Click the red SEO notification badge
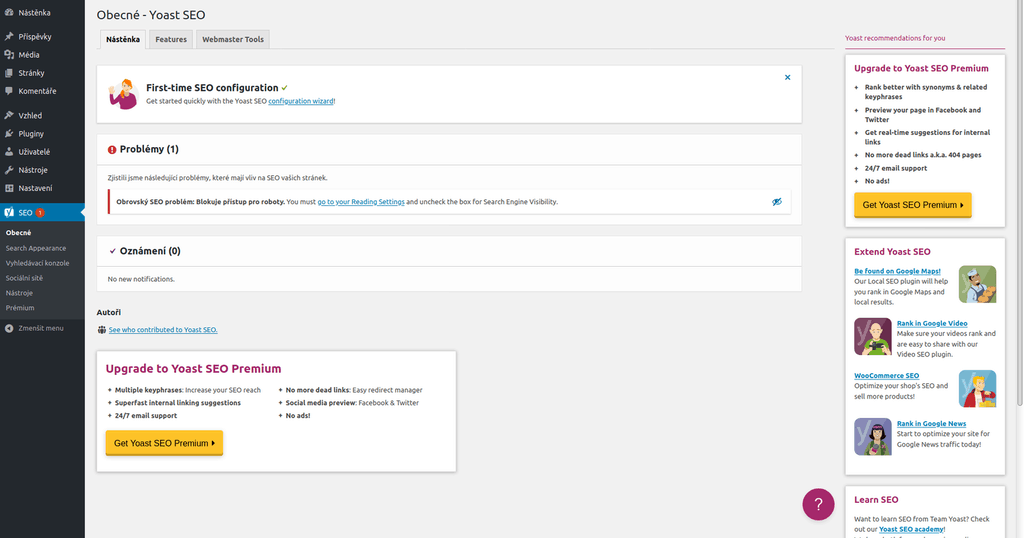 click(40, 213)
